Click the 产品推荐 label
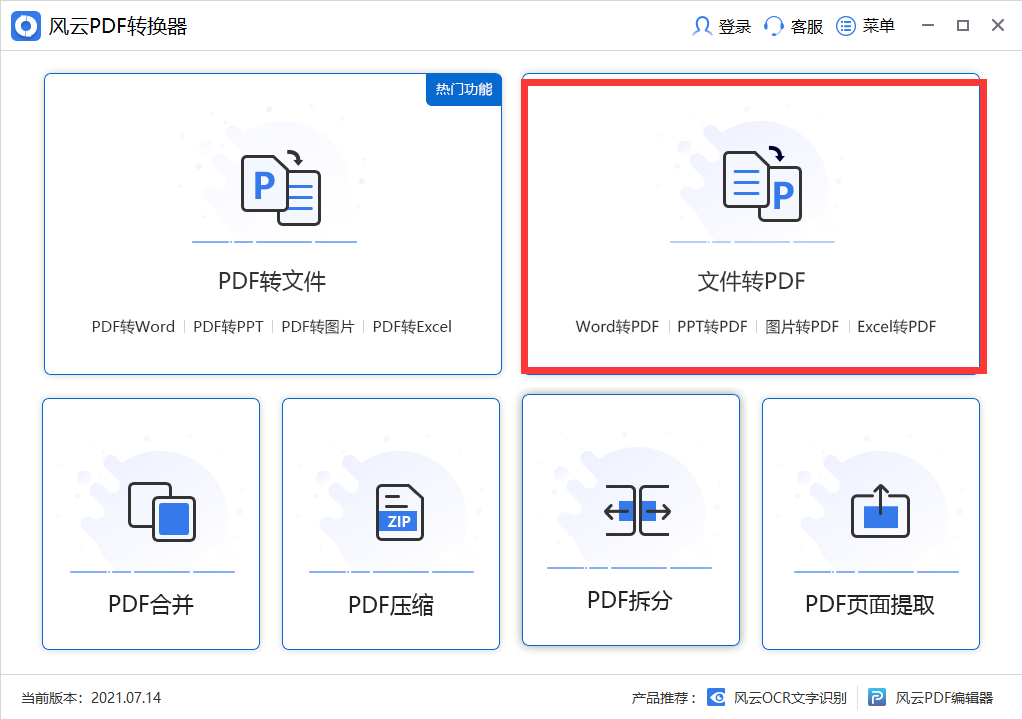 point(664,698)
